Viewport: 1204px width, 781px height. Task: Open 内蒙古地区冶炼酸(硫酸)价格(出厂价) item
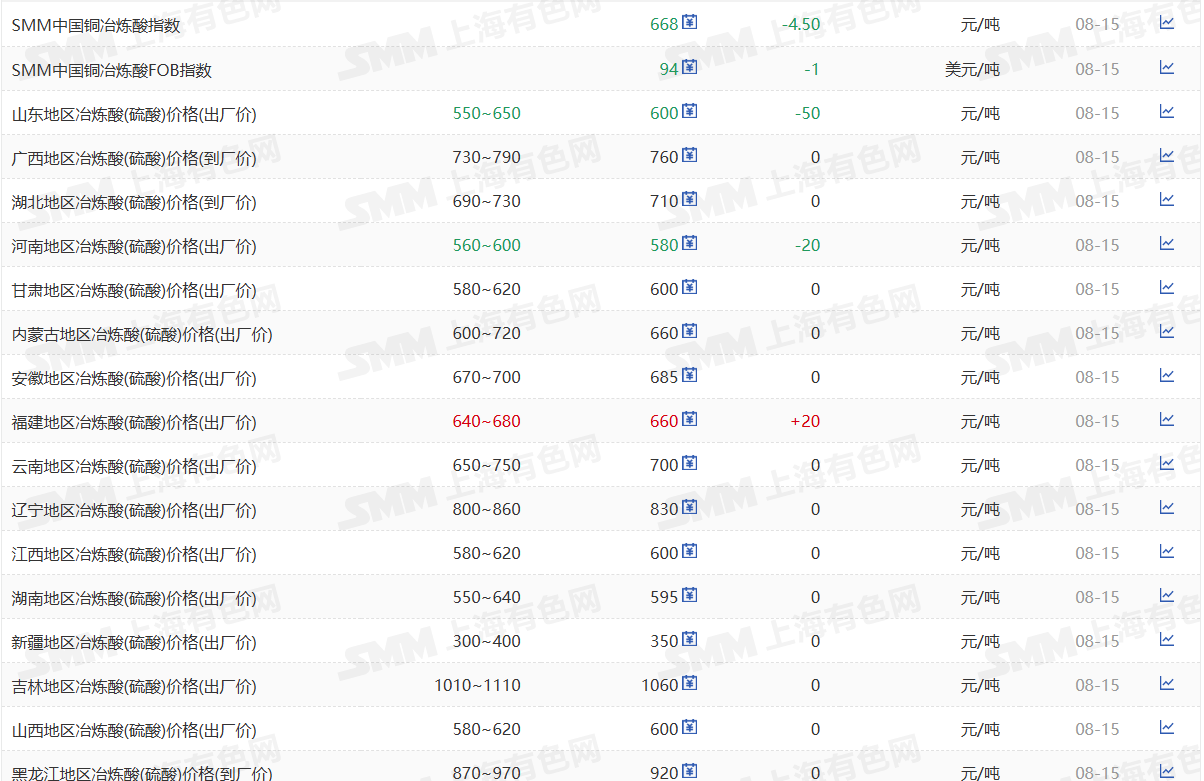[x=142, y=334]
